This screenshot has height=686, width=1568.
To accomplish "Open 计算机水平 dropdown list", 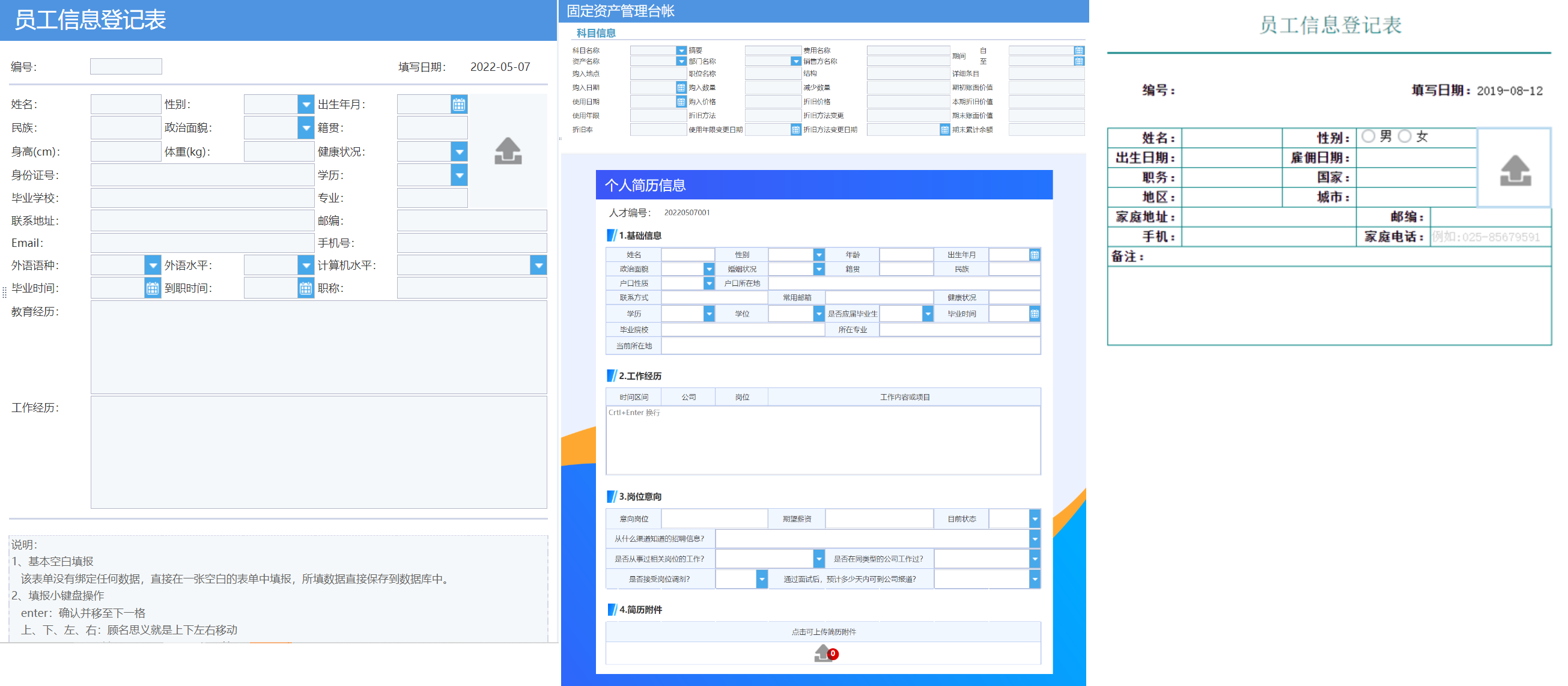I will [538, 266].
